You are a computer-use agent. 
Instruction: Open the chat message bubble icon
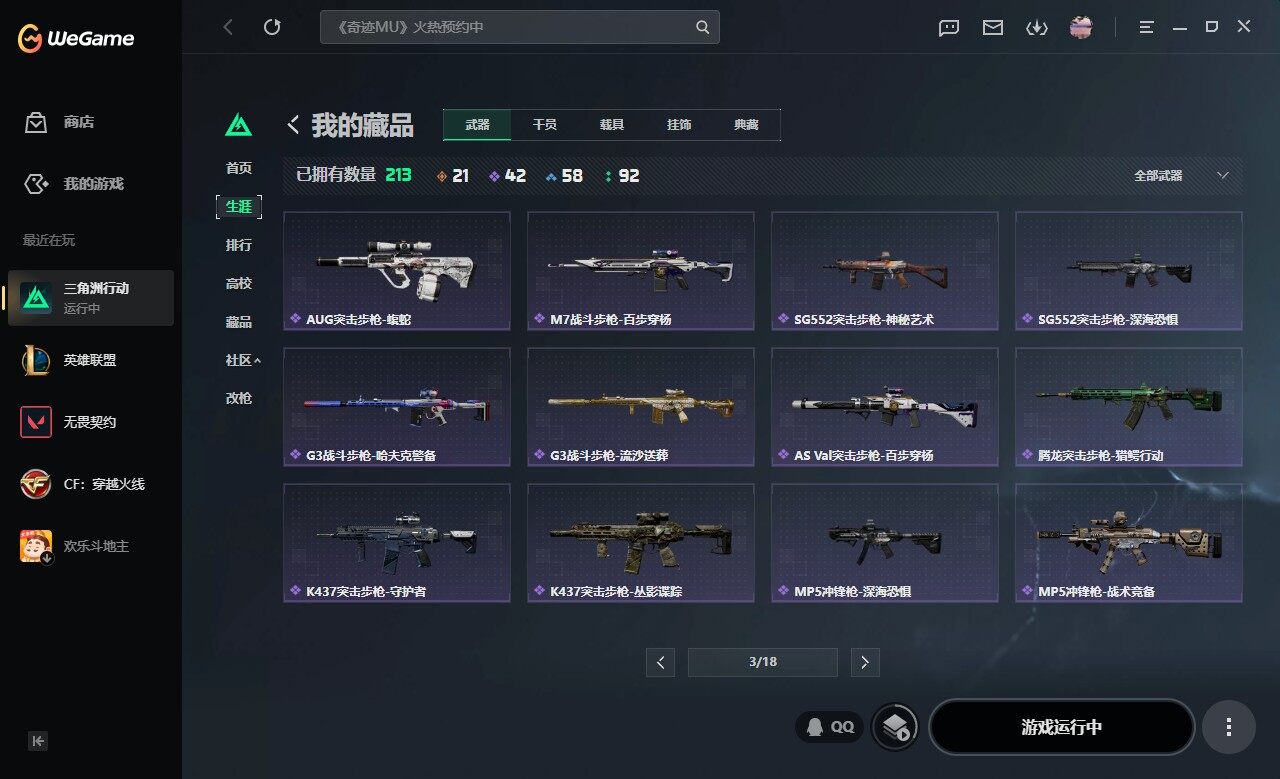pyautogui.click(x=949, y=28)
